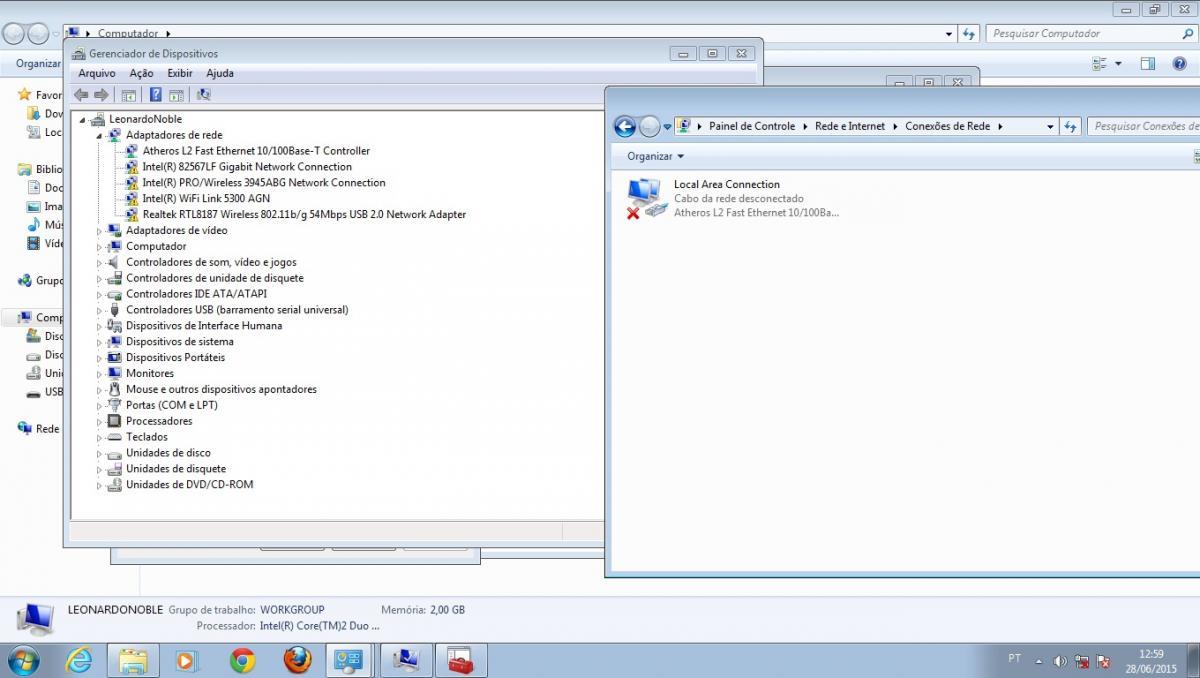The width and height of the screenshot is (1200, 678).
Task: Open the Ação menu
Action: pos(141,73)
